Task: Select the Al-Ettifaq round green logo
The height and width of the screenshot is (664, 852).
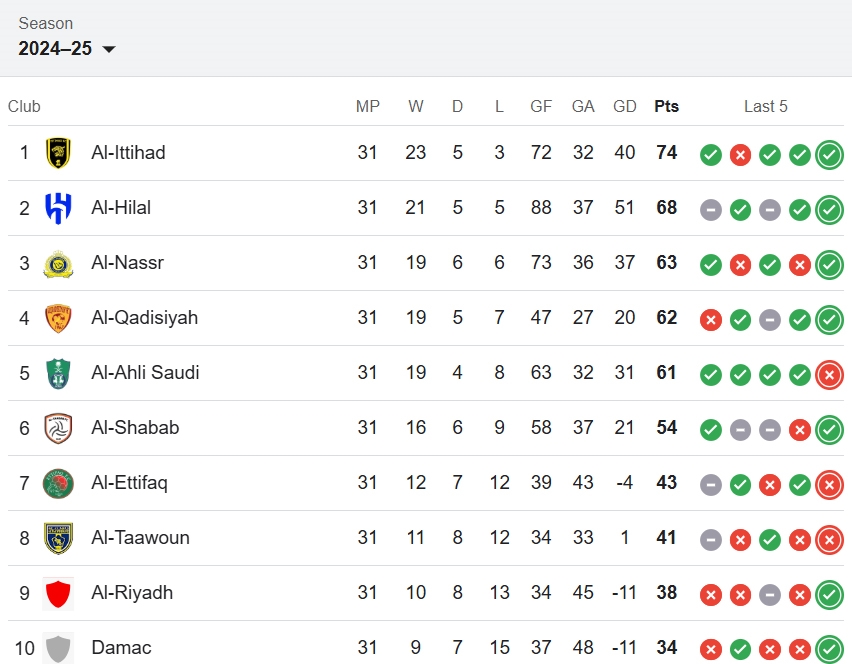Action: [58, 483]
